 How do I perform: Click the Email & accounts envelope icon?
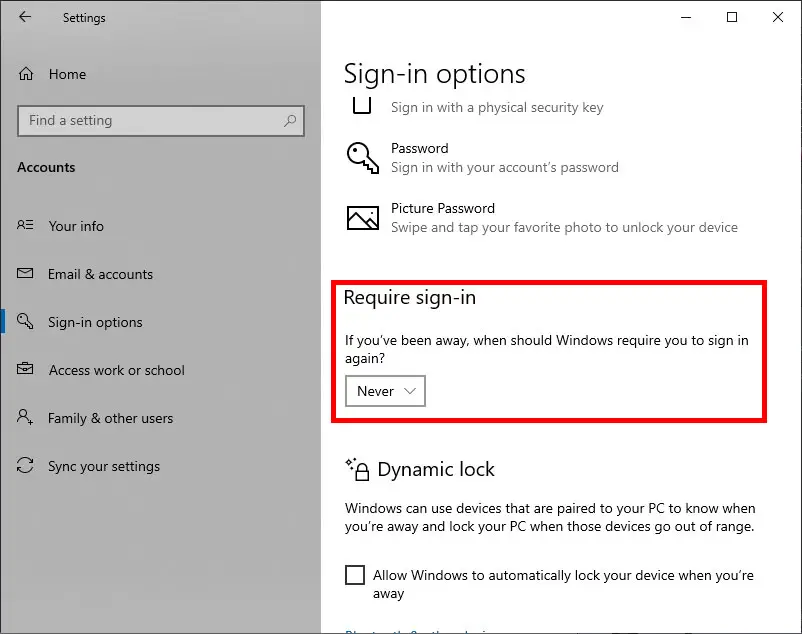click(x=25, y=273)
